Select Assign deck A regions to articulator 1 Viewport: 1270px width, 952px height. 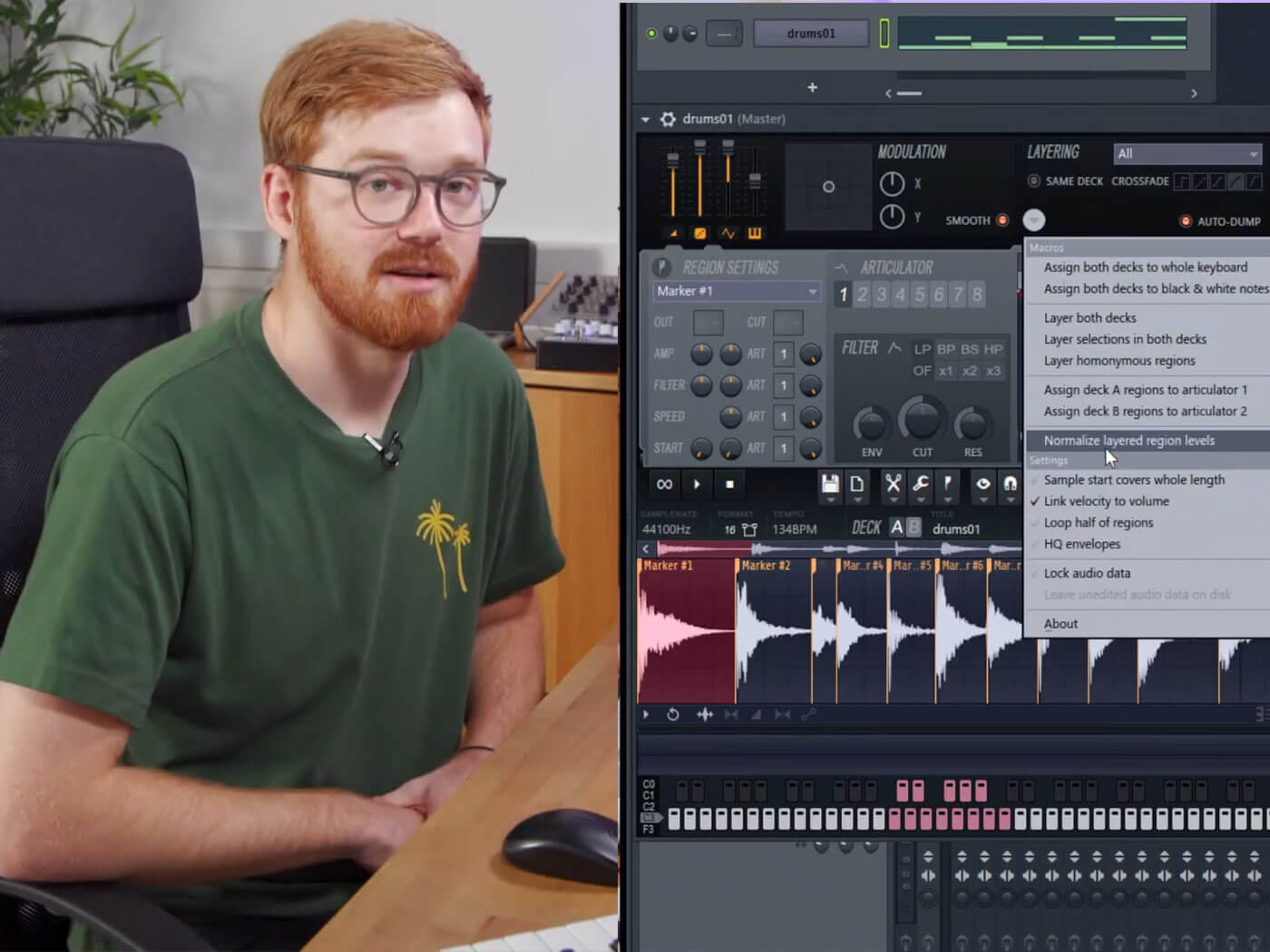pyautogui.click(x=1147, y=390)
